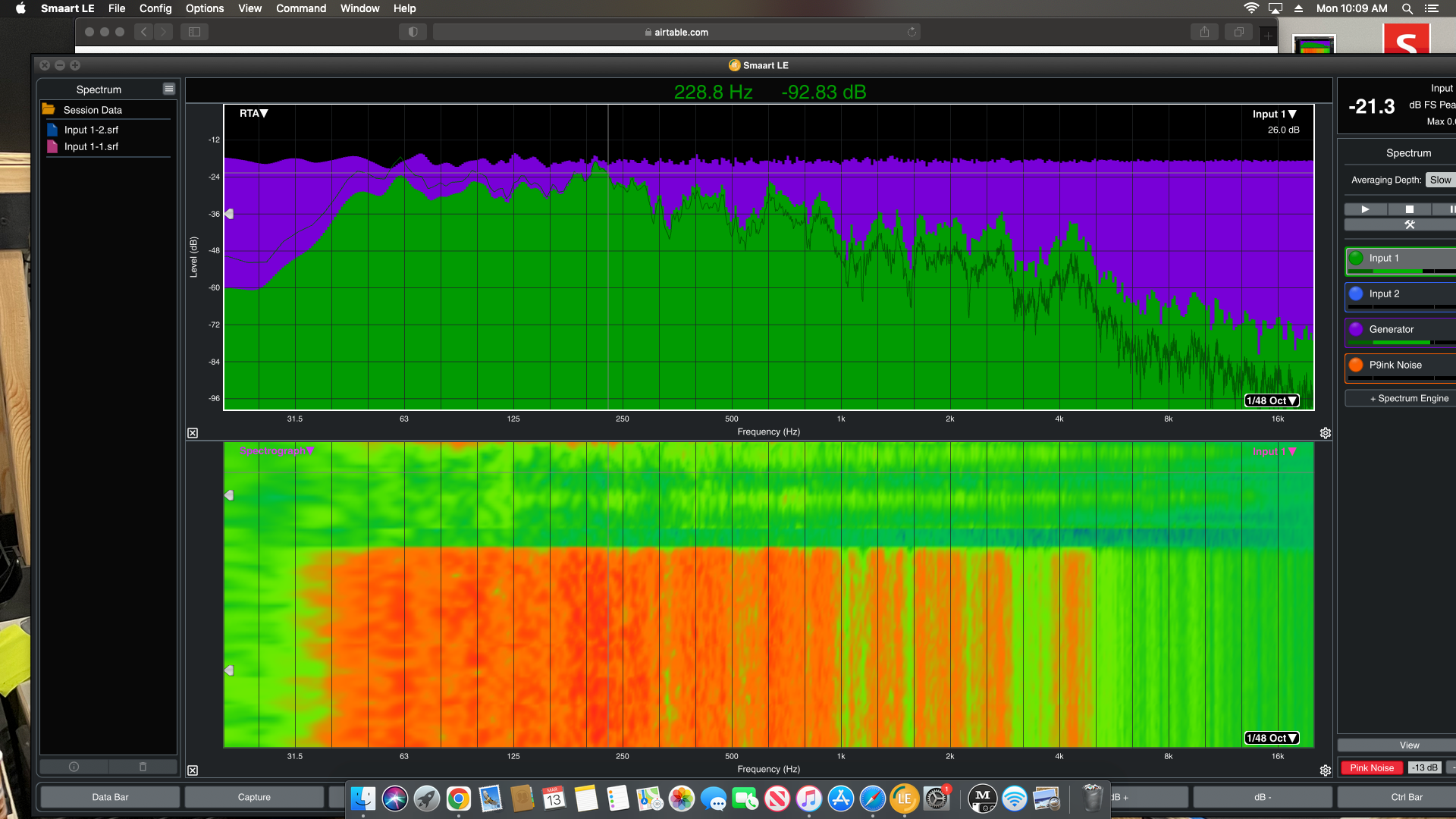Click the info icon below the data list
The height and width of the screenshot is (819, 1456).
tap(74, 767)
